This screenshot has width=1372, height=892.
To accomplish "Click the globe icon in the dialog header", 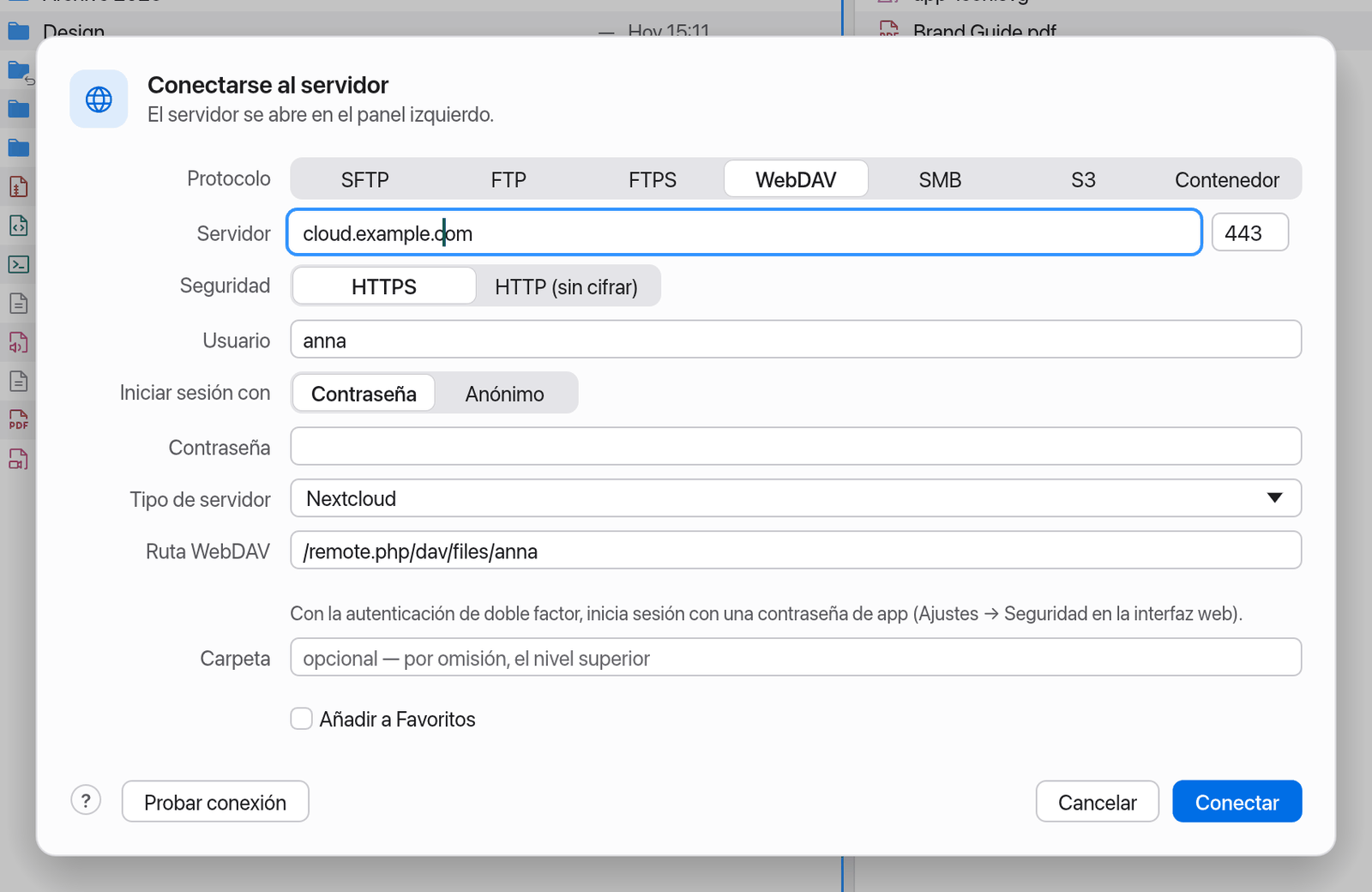I will (99, 99).
